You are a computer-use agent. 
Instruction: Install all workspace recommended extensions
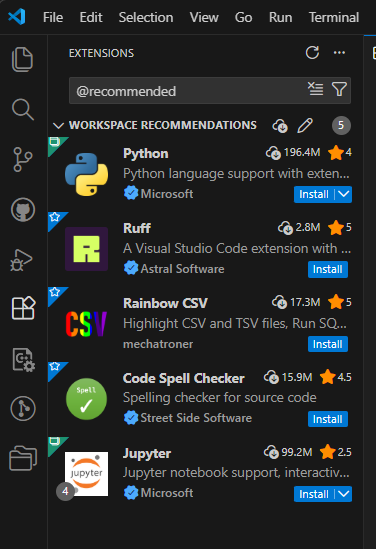pyautogui.click(x=280, y=126)
